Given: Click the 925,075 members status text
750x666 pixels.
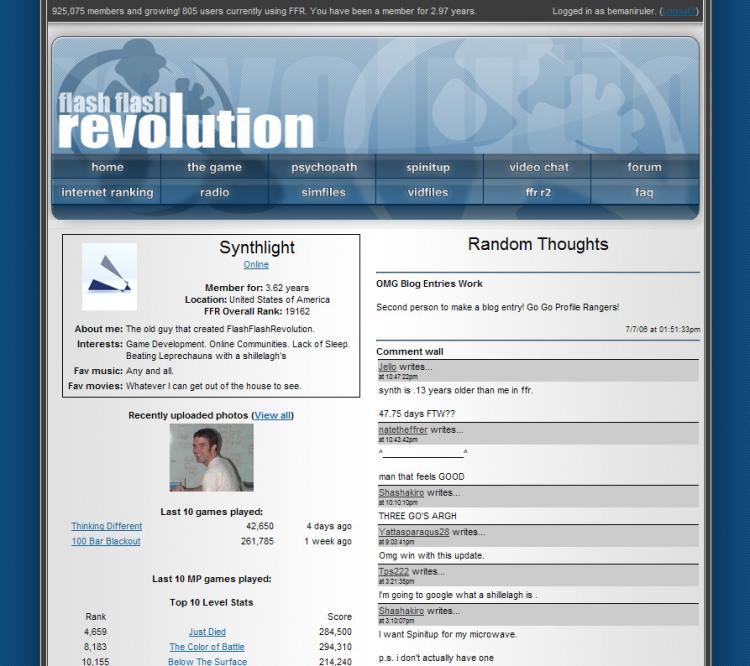Looking at the screenshot, I should (x=264, y=11).
